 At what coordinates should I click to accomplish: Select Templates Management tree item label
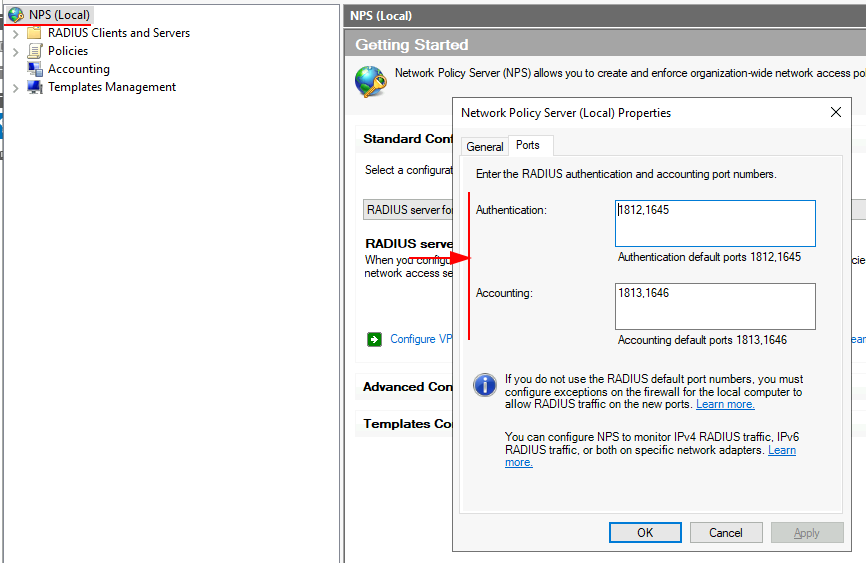pyautogui.click(x=112, y=87)
